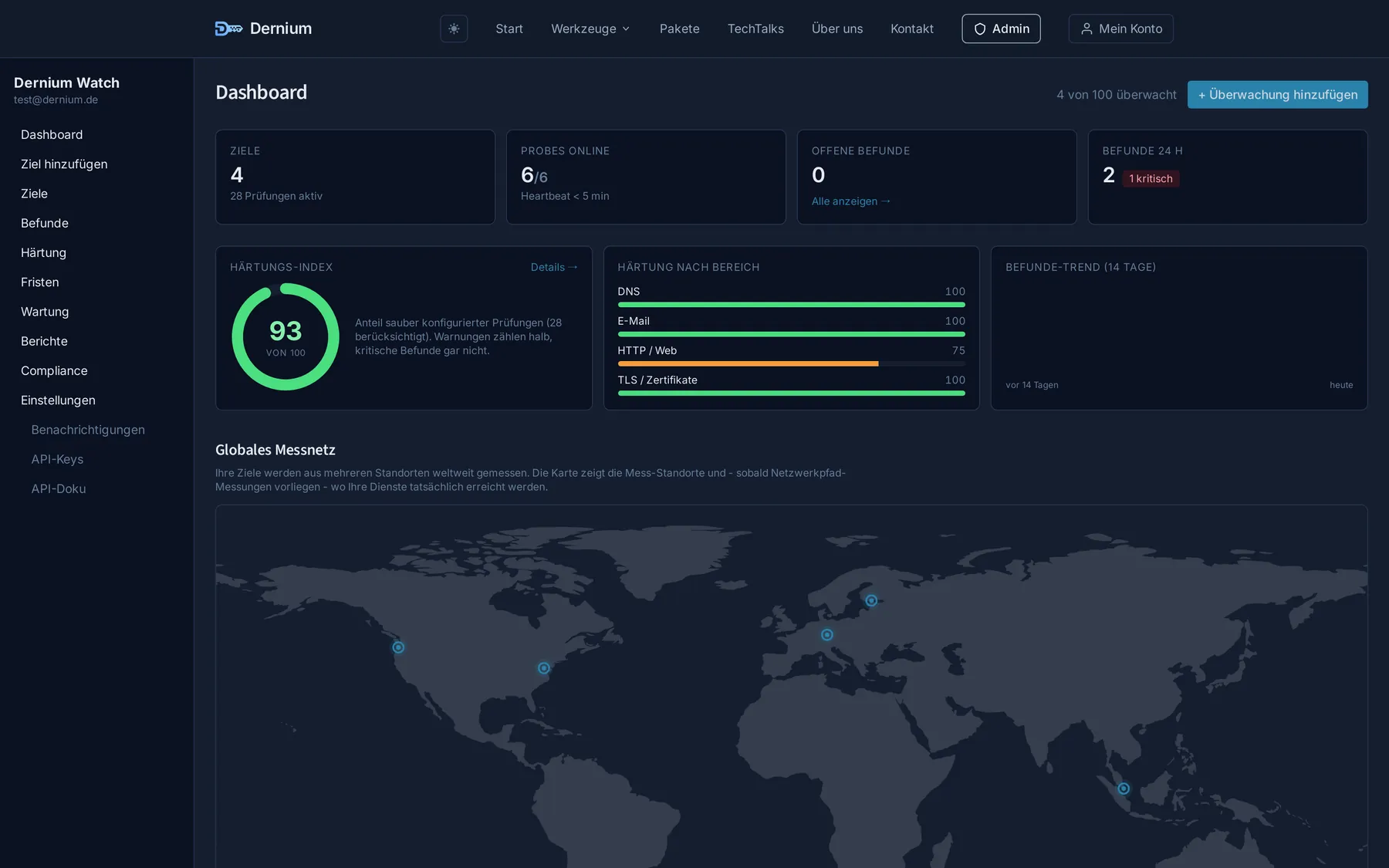Image resolution: width=1389 pixels, height=868 pixels.
Task: Click the US west coast probe marker
Action: pos(398,647)
